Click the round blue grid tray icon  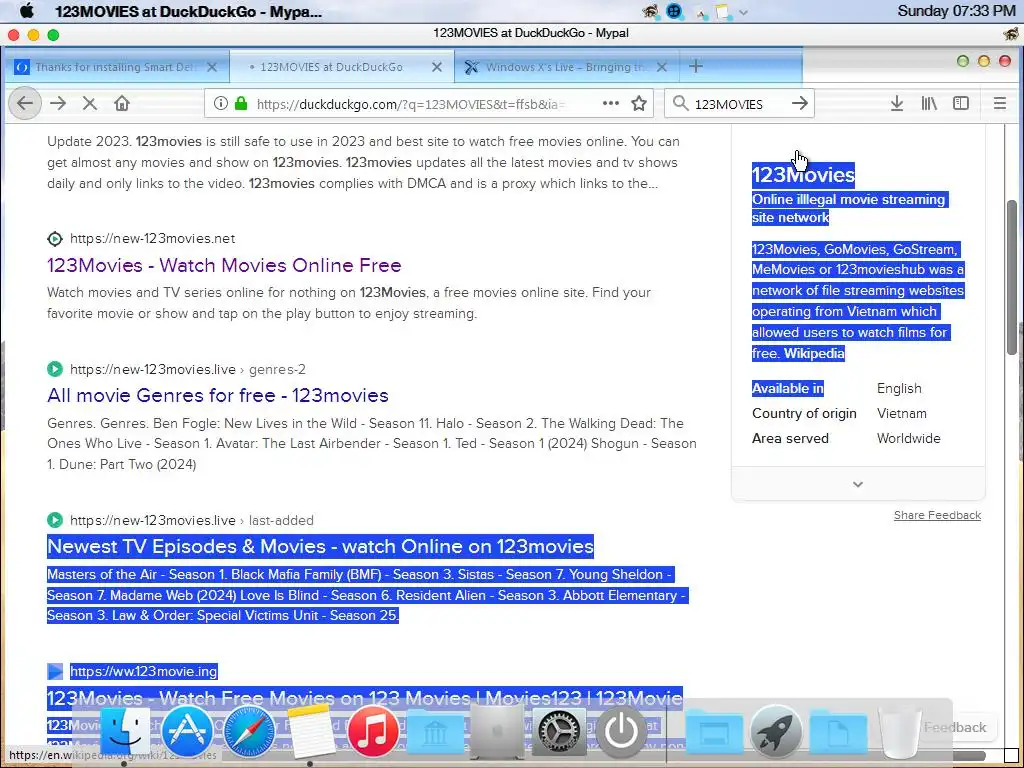pos(674,11)
